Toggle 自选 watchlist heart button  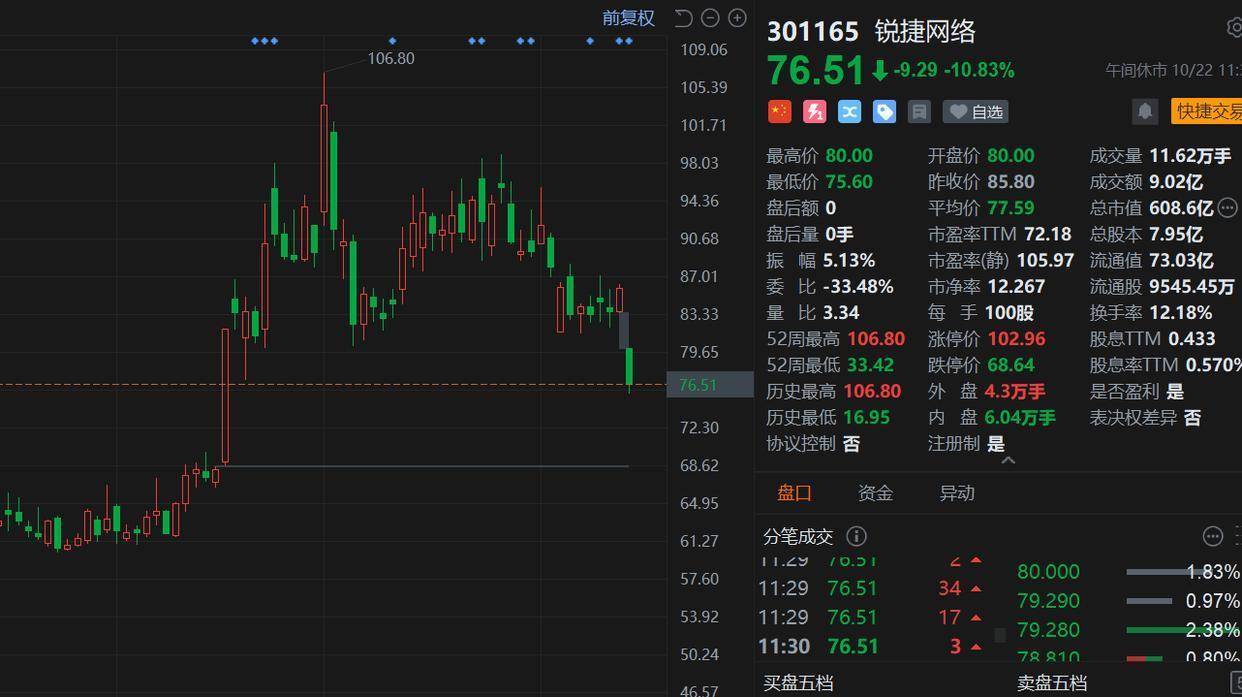point(975,111)
